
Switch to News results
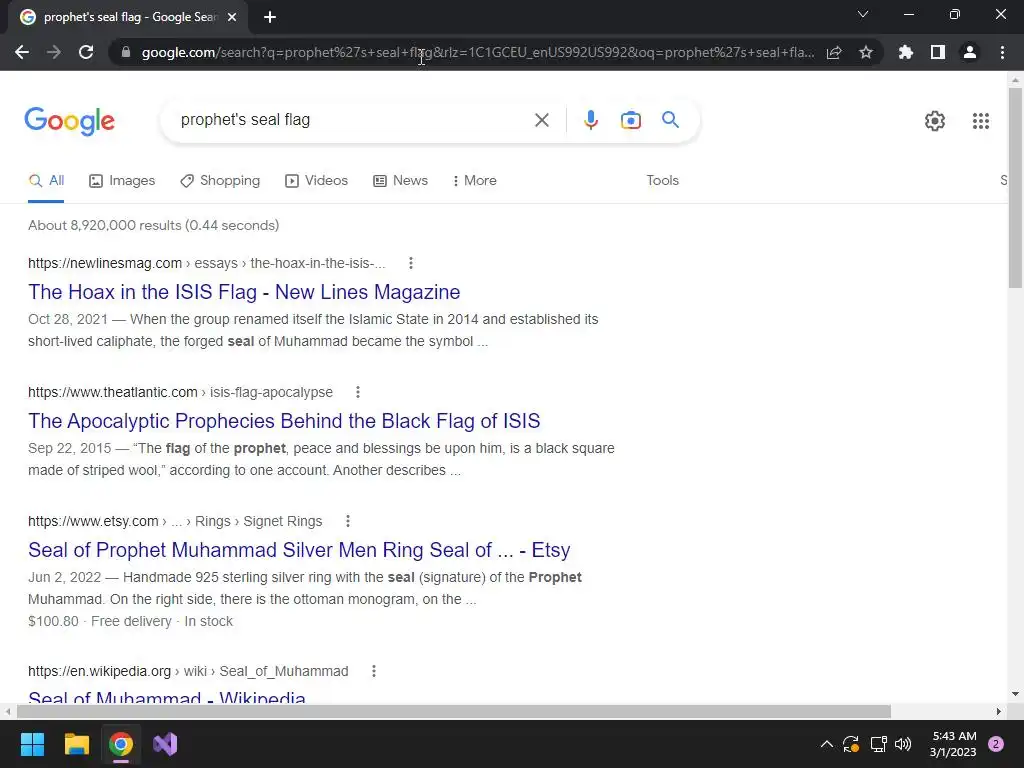pos(400,180)
